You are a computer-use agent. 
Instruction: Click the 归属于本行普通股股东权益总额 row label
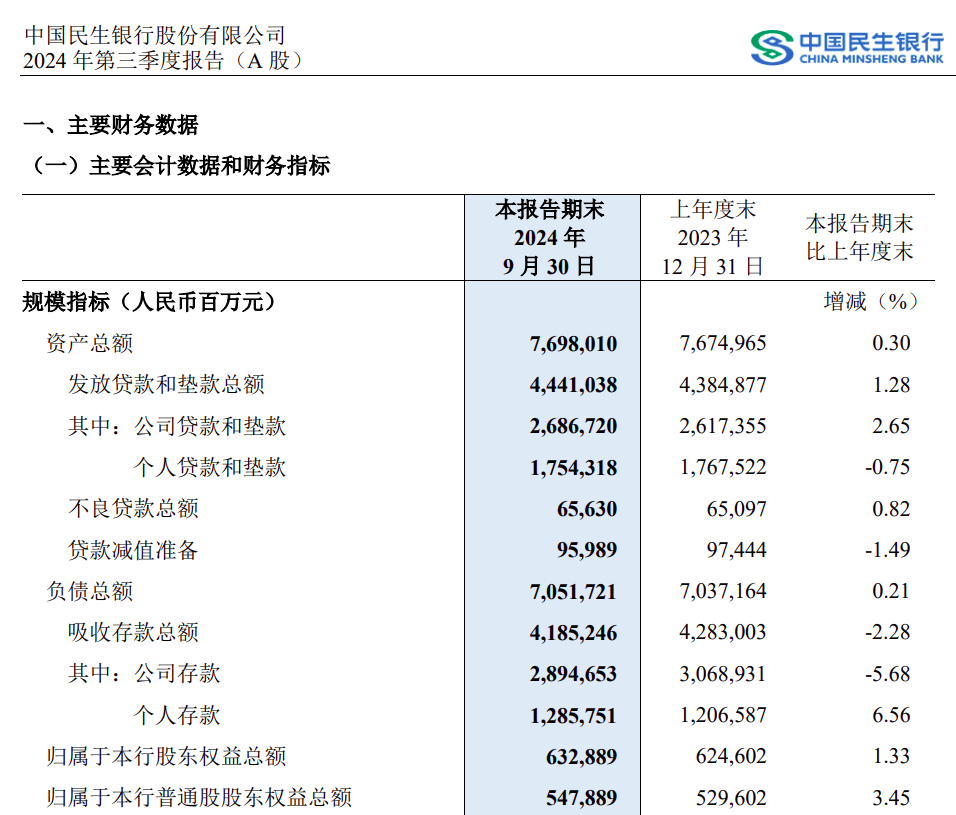(x=199, y=797)
